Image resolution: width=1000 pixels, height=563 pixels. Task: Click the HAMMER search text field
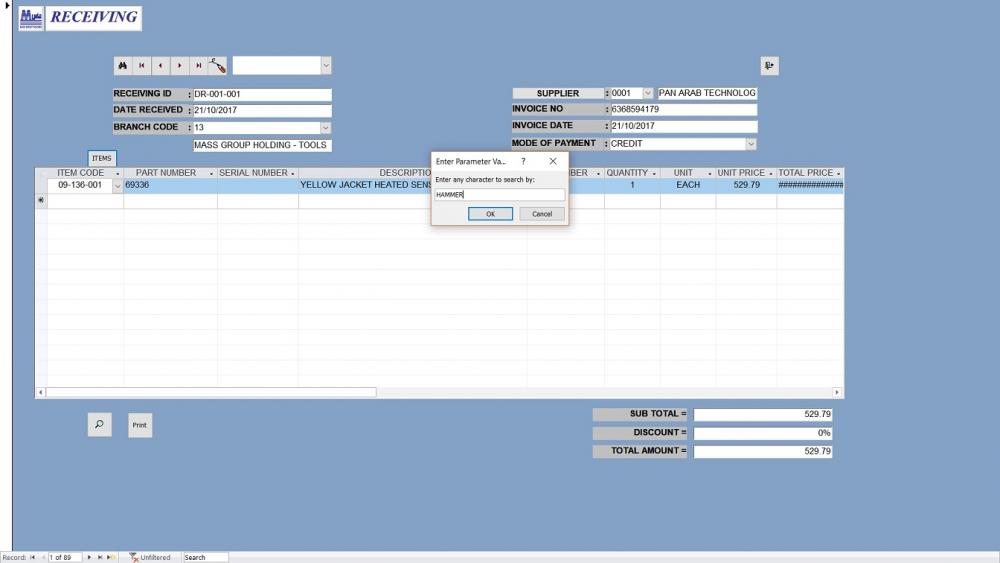tap(499, 194)
